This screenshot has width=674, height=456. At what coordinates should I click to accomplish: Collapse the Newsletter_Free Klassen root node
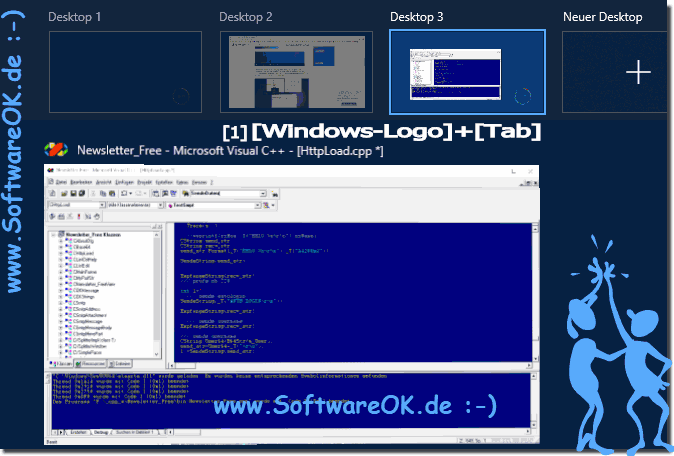[53, 235]
